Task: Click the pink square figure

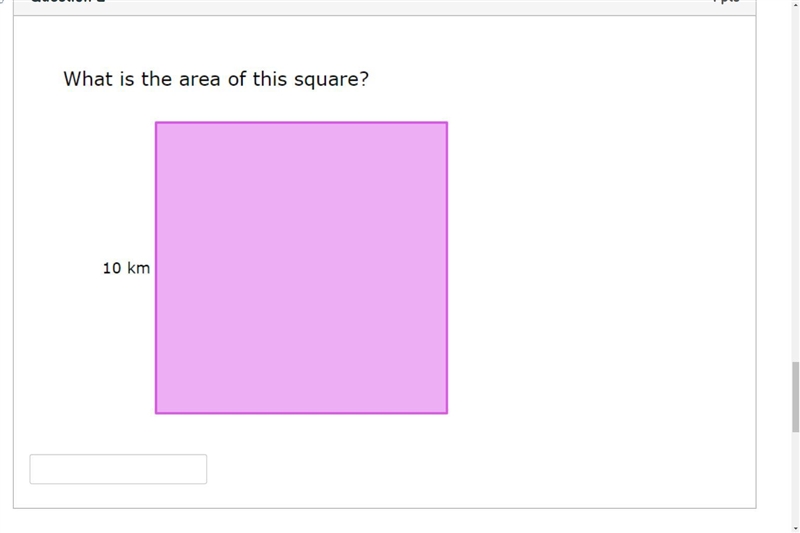Action: [302, 268]
